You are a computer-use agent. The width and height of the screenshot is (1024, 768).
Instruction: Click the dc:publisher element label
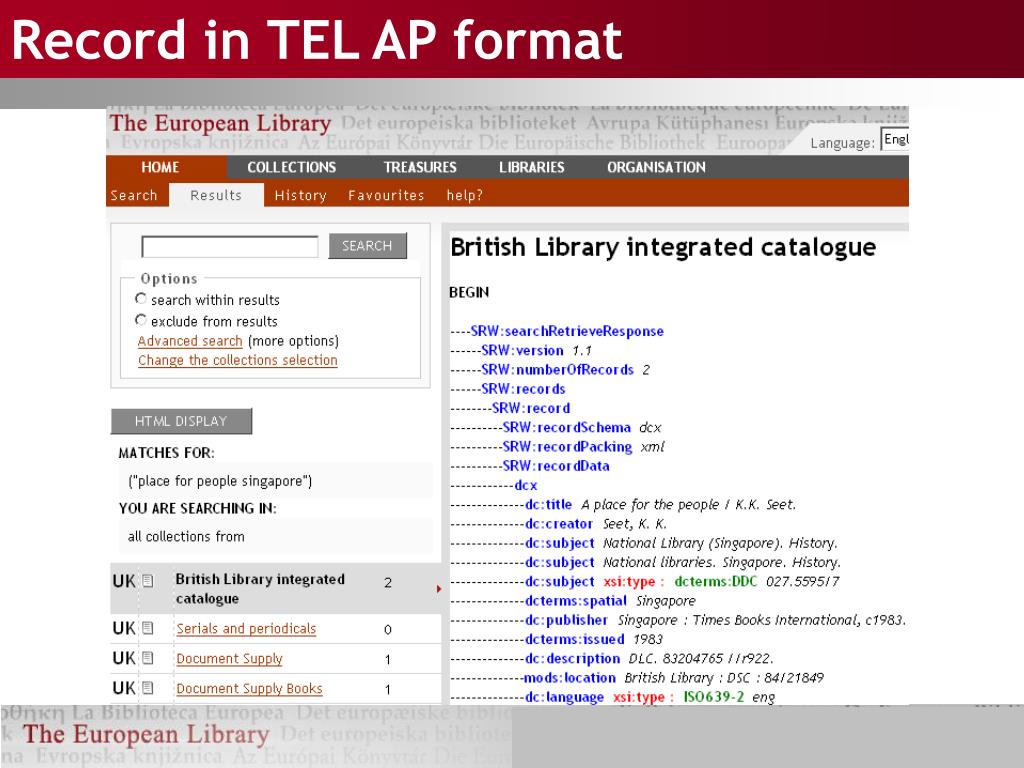click(x=566, y=620)
